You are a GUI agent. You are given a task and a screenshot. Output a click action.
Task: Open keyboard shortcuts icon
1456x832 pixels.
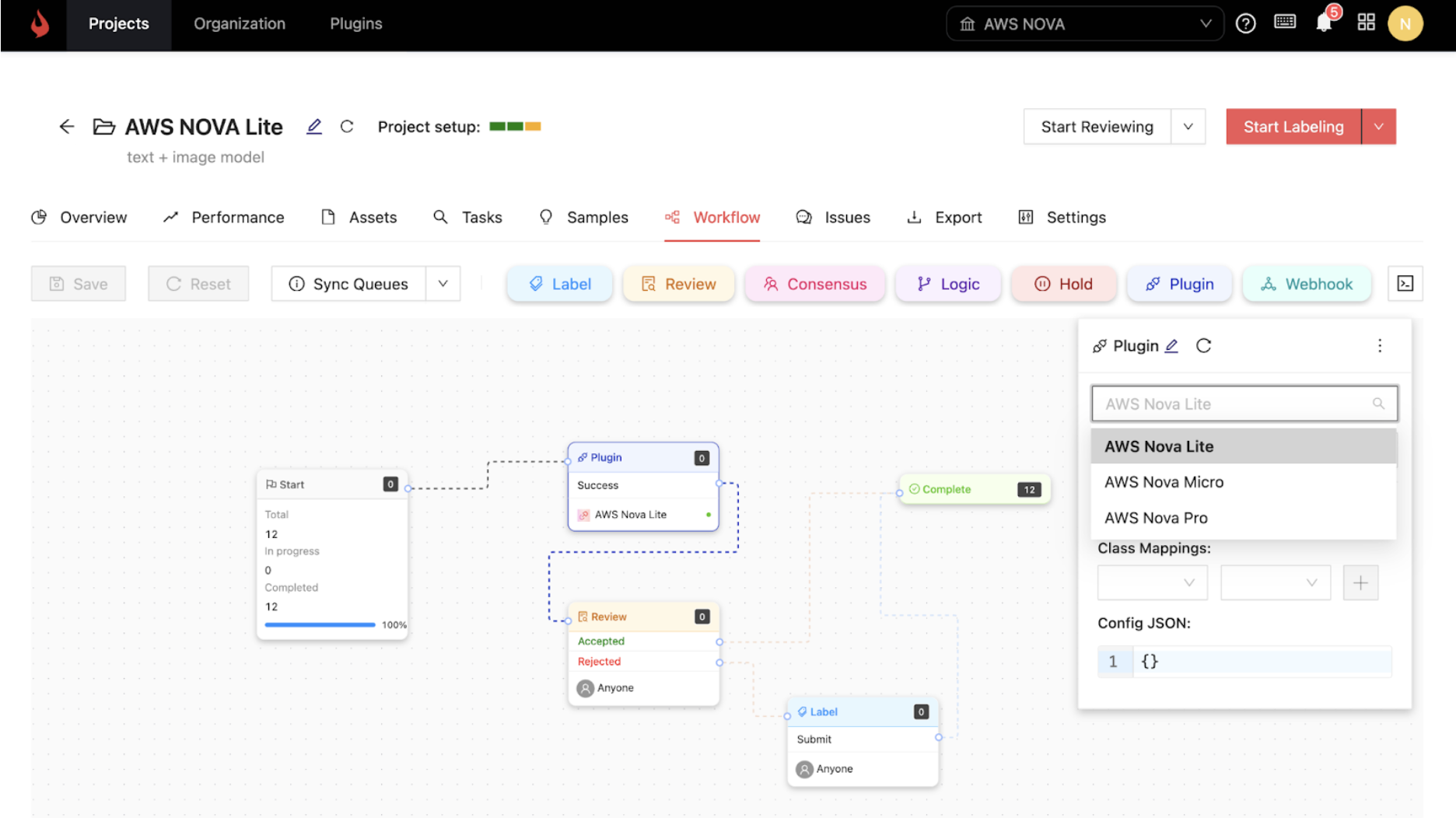pyautogui.click(x=1285, y=22)
